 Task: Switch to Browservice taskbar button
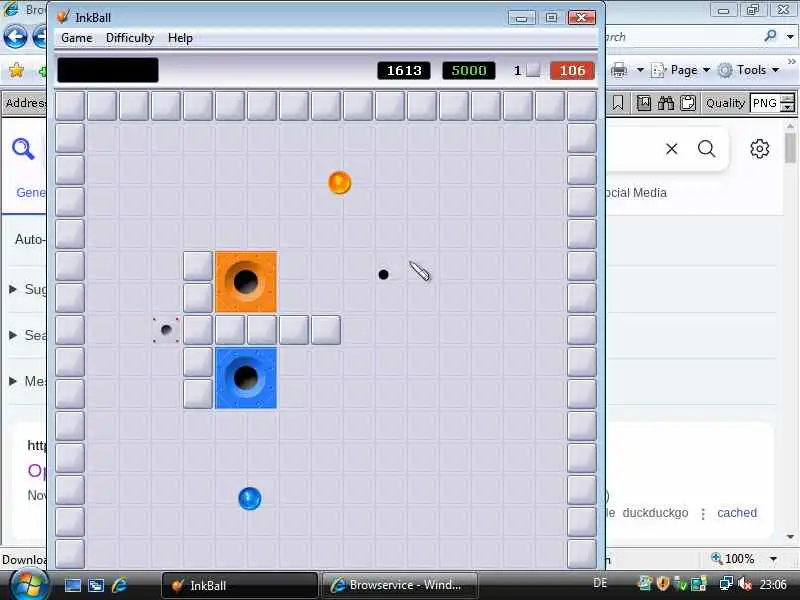click(399, 585)
